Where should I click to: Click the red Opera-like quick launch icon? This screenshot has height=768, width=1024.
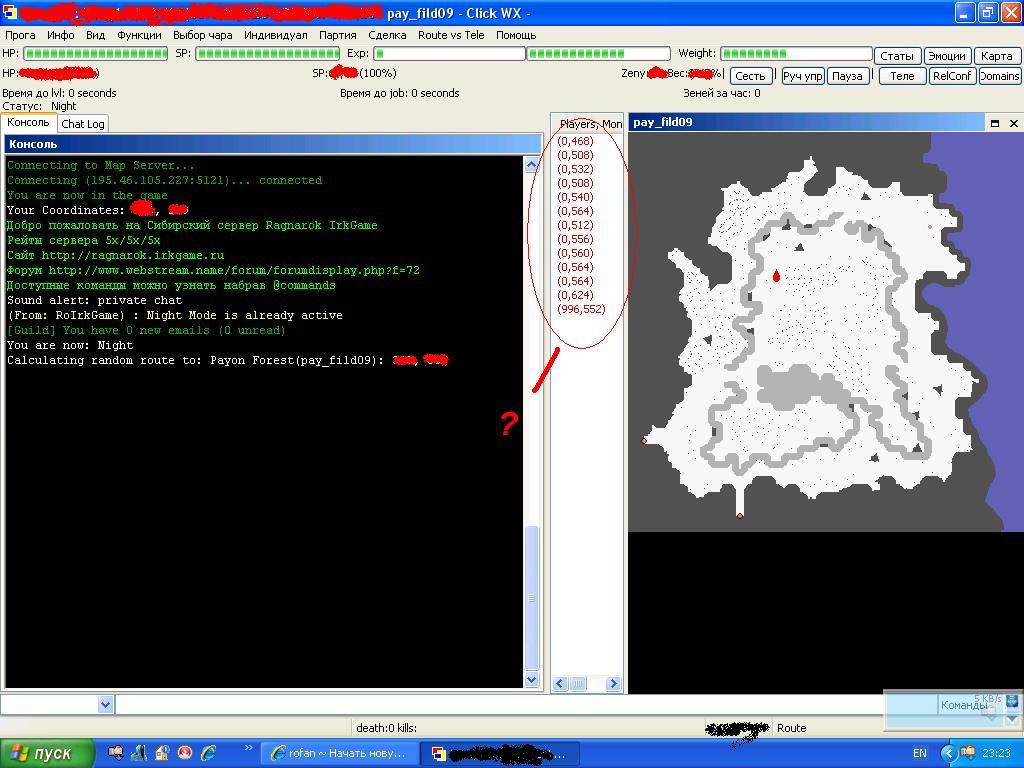click(x=185, y=753)
